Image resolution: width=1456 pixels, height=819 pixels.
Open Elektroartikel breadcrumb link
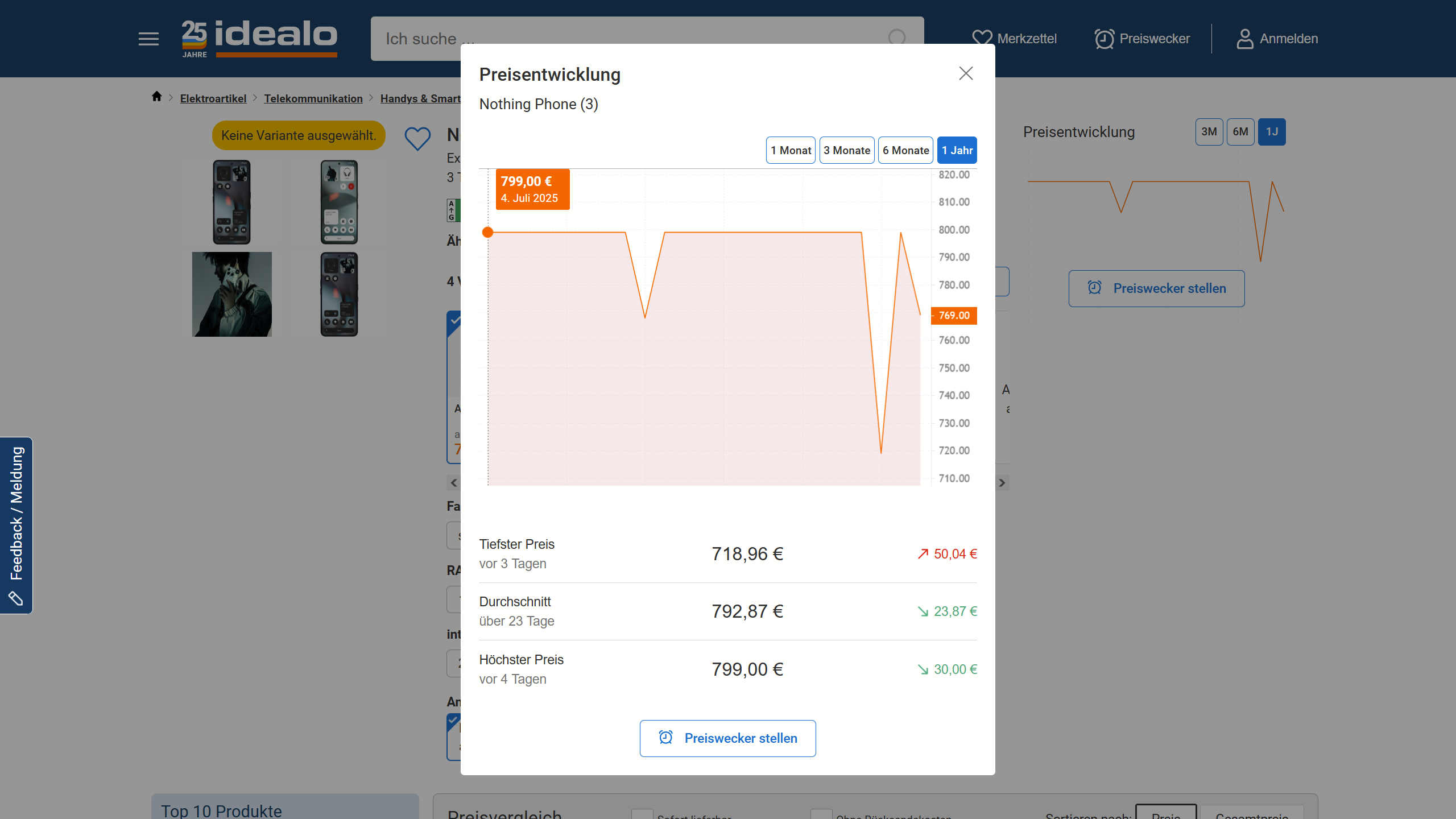coord(213,98)
